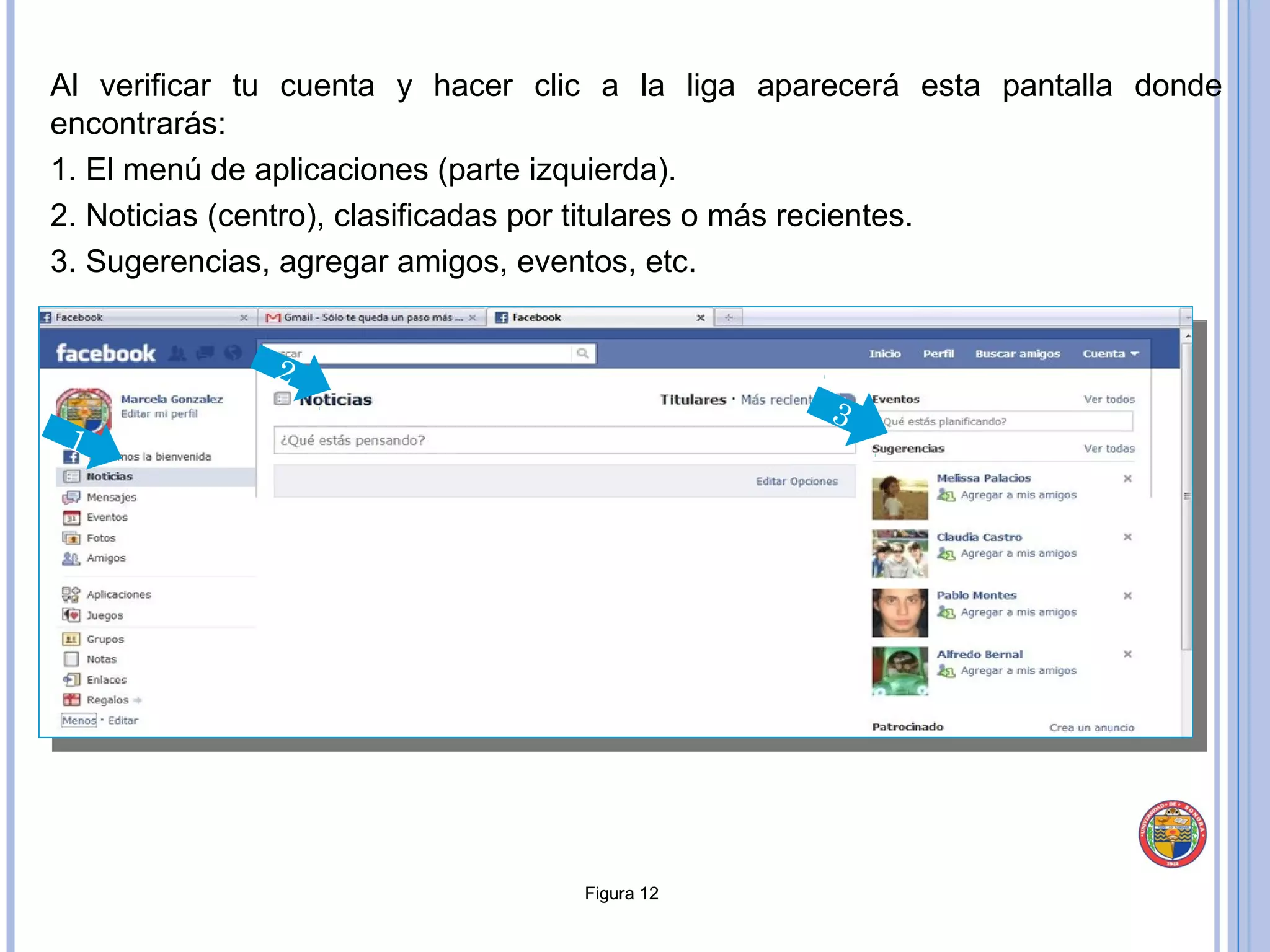Image resolution: width=1270 pixels, height=952 pixels.
Task: Open Notas icon in sidebar
Action: click(x=71, y=659)
